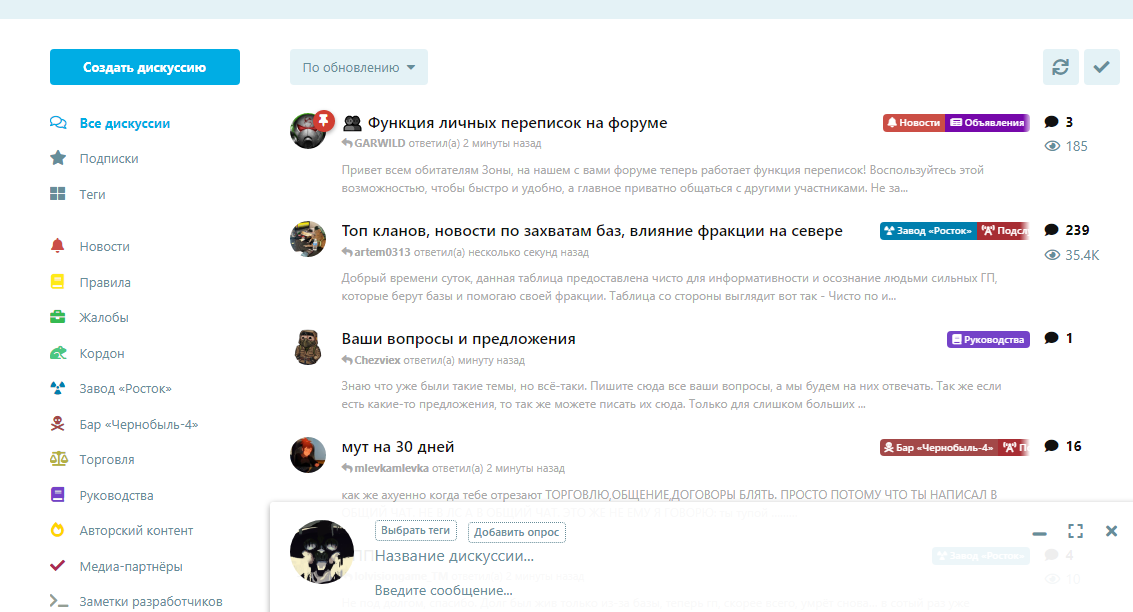The image size is (1133, 612).
Task: Click the red Новости tag label on first thread
Action: tap(914, 123)
